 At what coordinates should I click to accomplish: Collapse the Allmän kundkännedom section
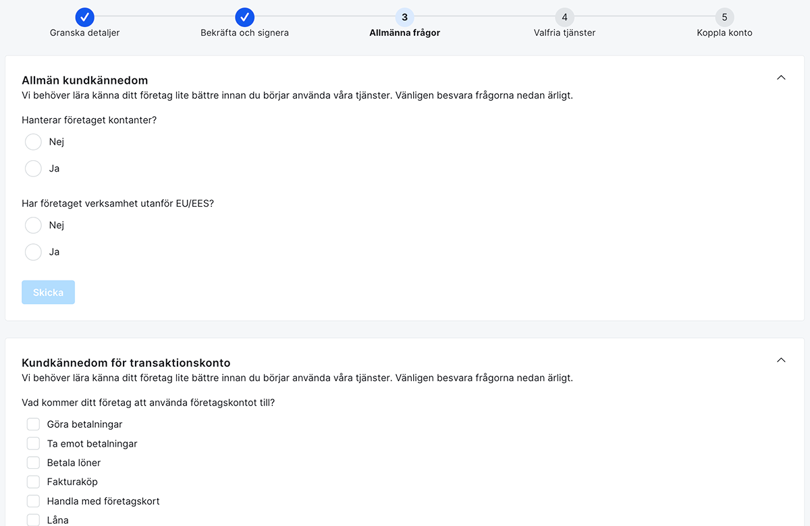pos(781,78)
